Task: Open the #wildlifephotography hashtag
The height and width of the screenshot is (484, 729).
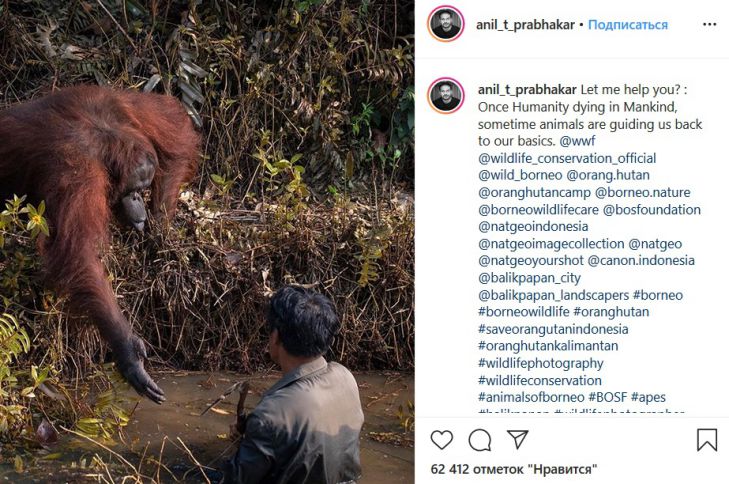Action: click(540, 363)
